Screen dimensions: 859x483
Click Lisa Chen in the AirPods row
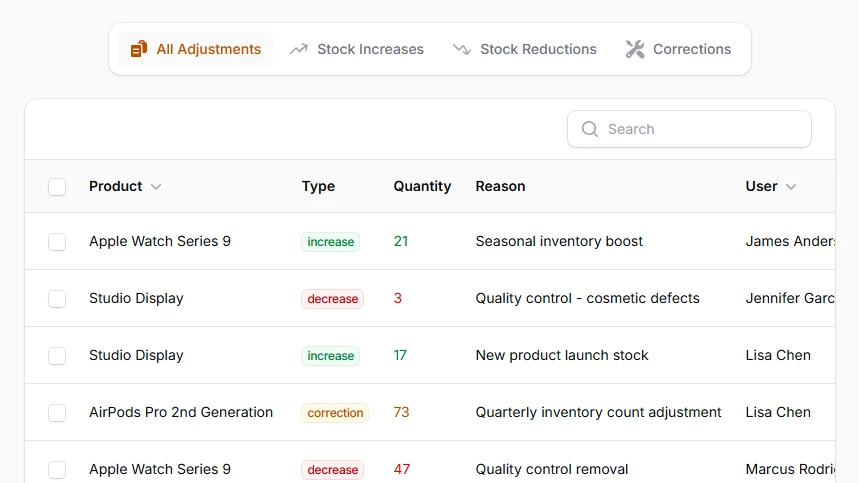click(x=778, y=412)
